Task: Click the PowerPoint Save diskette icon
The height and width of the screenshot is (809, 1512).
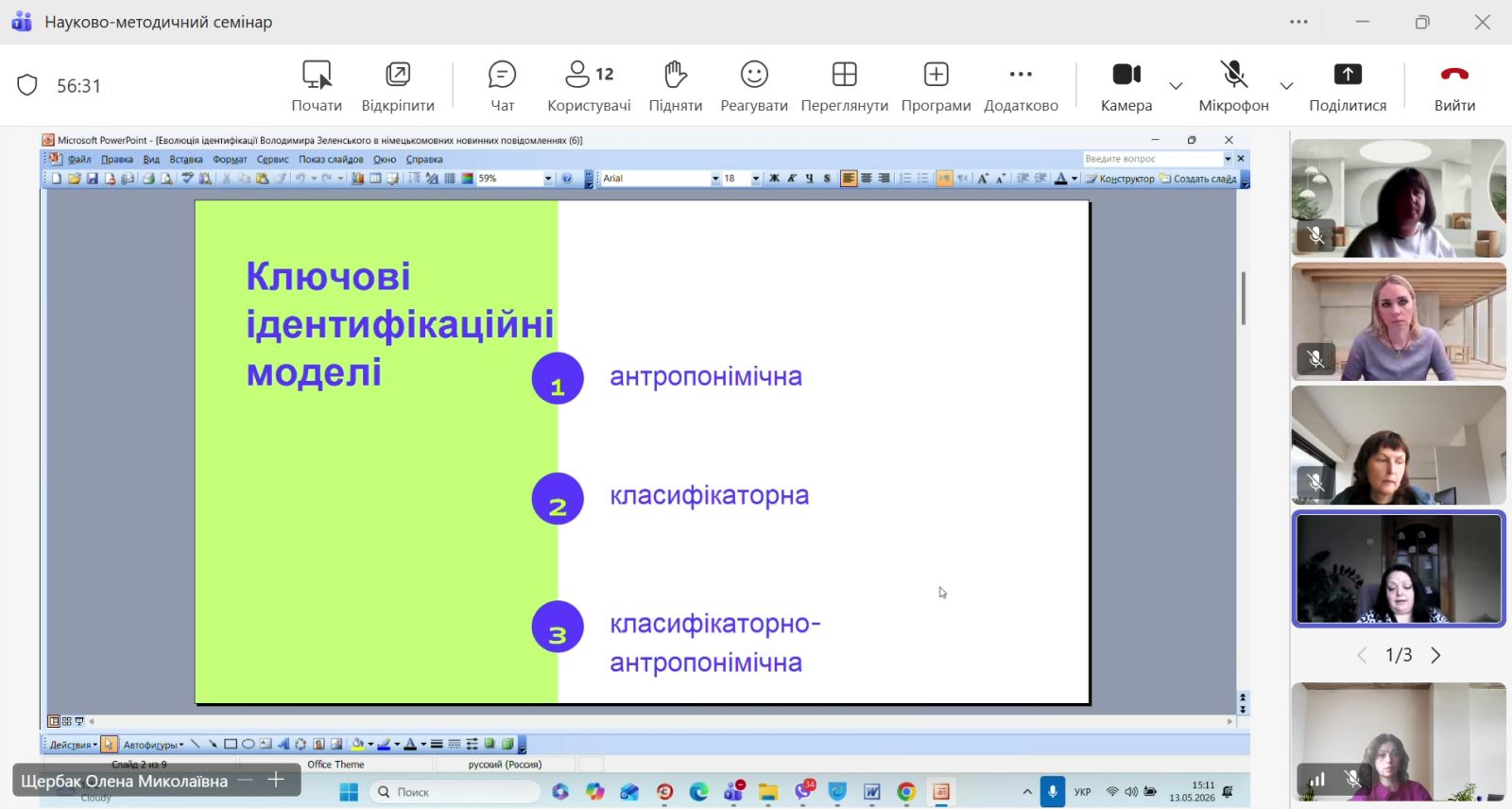Action: click(x=92, y=179)
